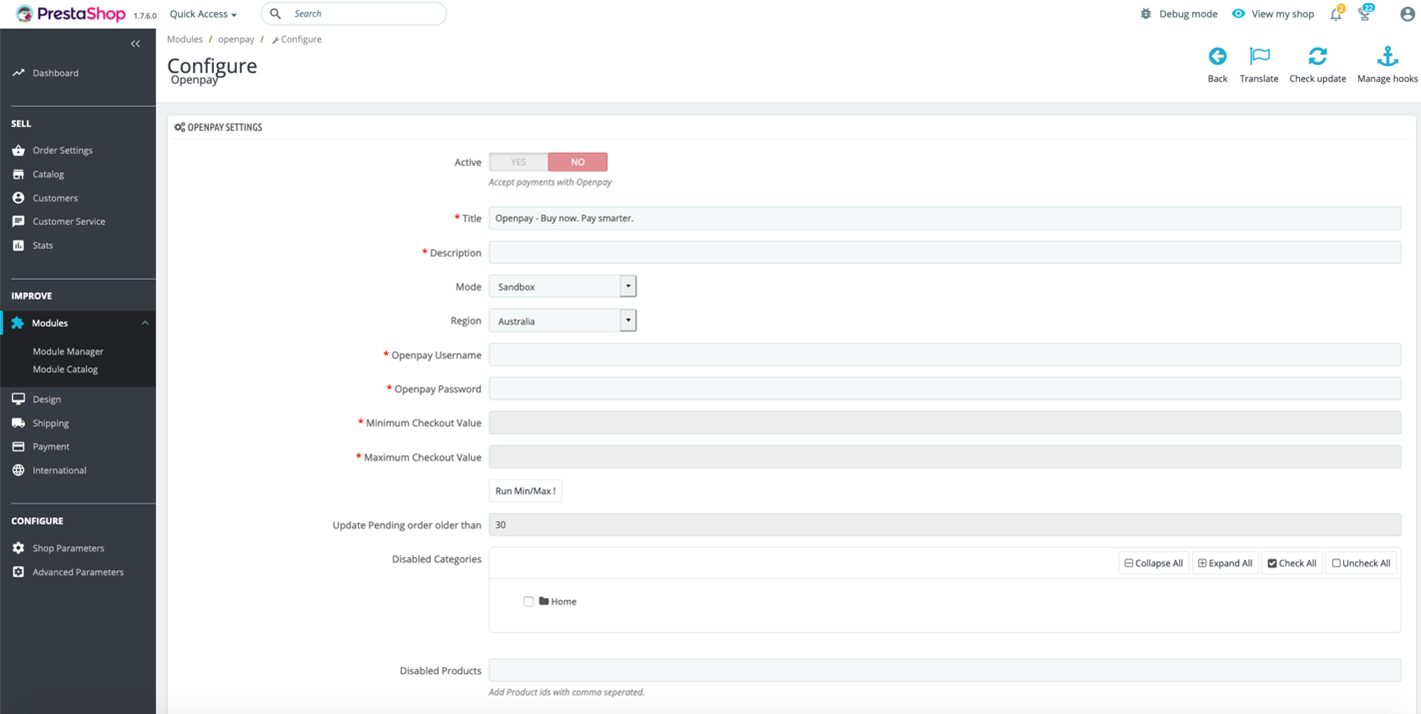Click the Expand All categories button
Viewport: 1421px width, 714px height.
[1225, 563]
